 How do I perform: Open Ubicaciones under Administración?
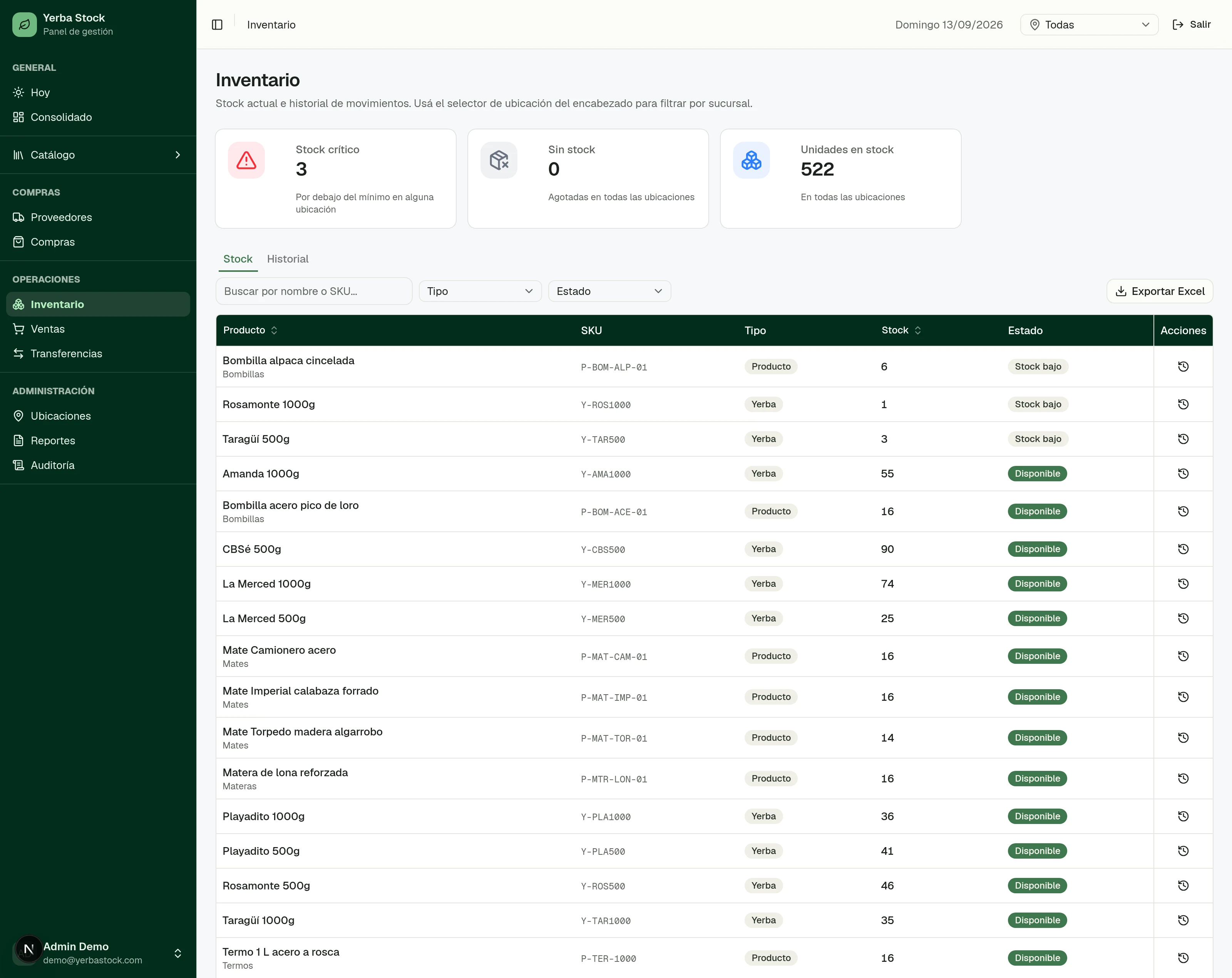[98, 415]
